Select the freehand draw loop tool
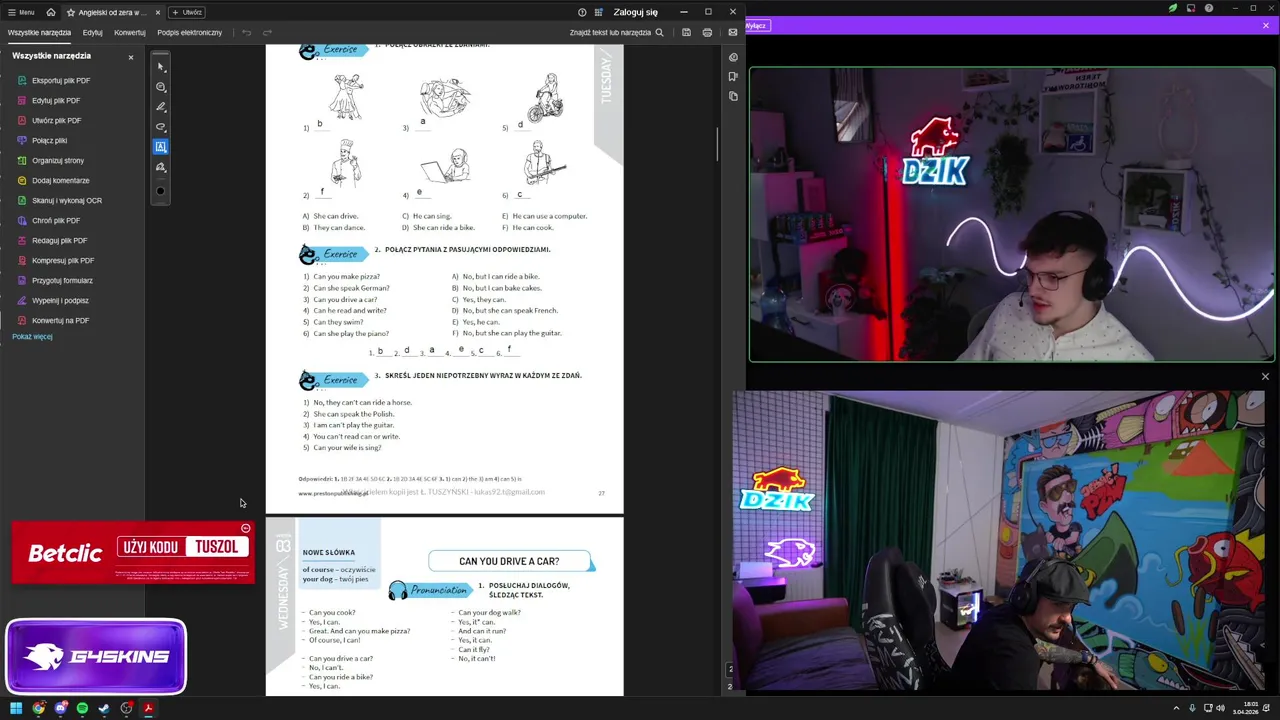Screen dimensions: 1280x720 click(x=161, y=127)
